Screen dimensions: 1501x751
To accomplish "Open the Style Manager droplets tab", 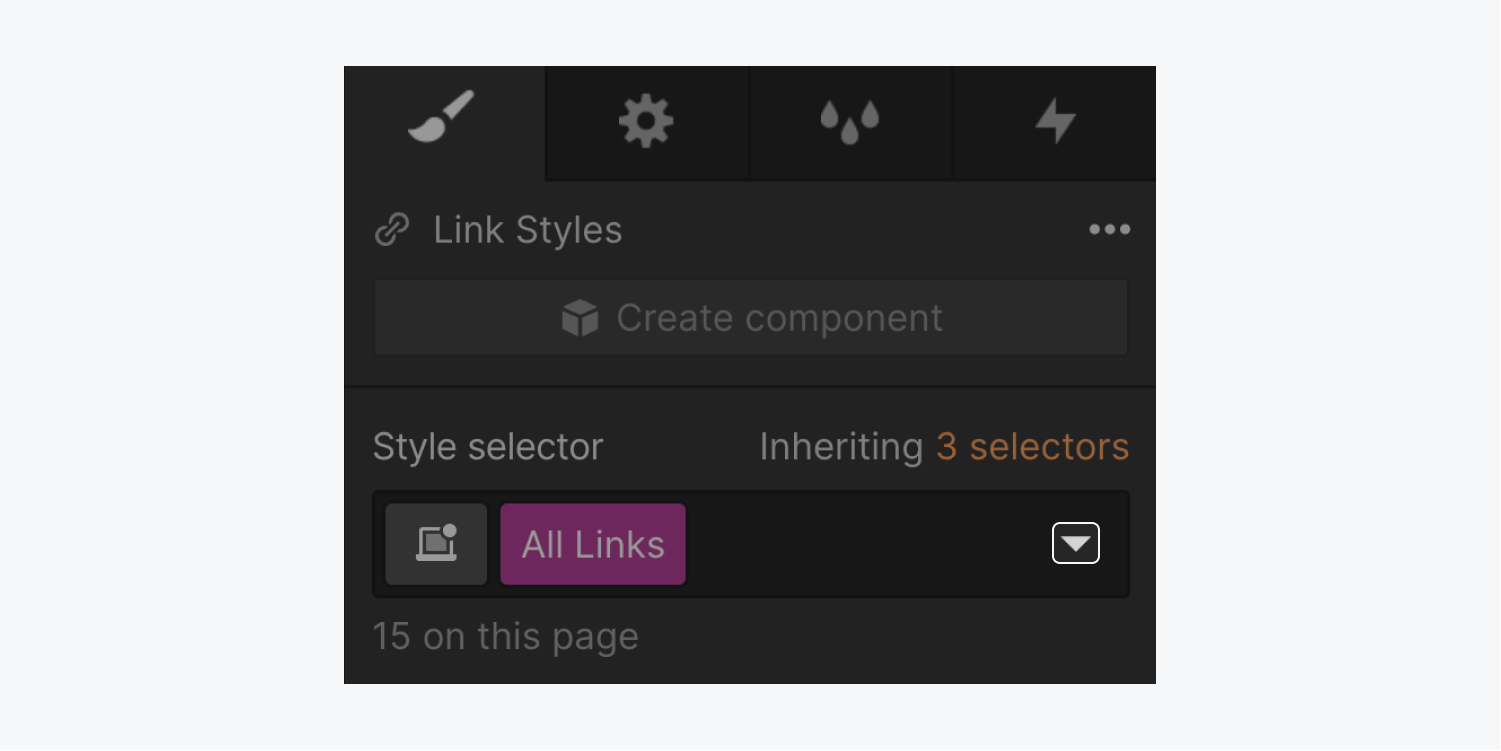I will (849, 121).
